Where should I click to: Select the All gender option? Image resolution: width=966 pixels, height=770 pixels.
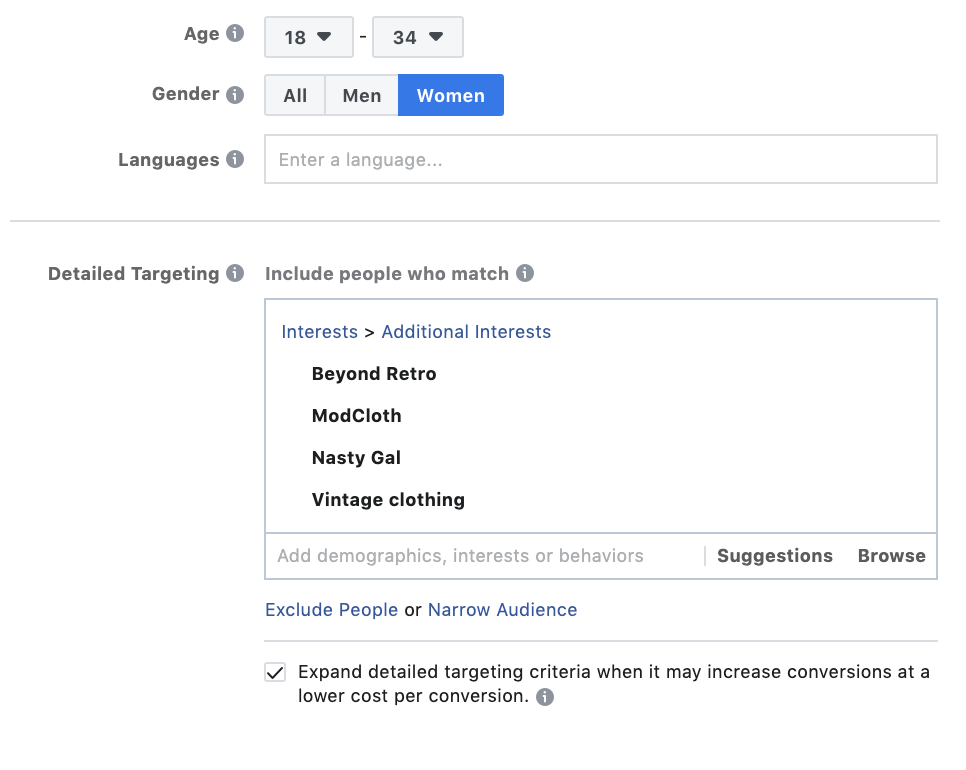click(294, 95)
